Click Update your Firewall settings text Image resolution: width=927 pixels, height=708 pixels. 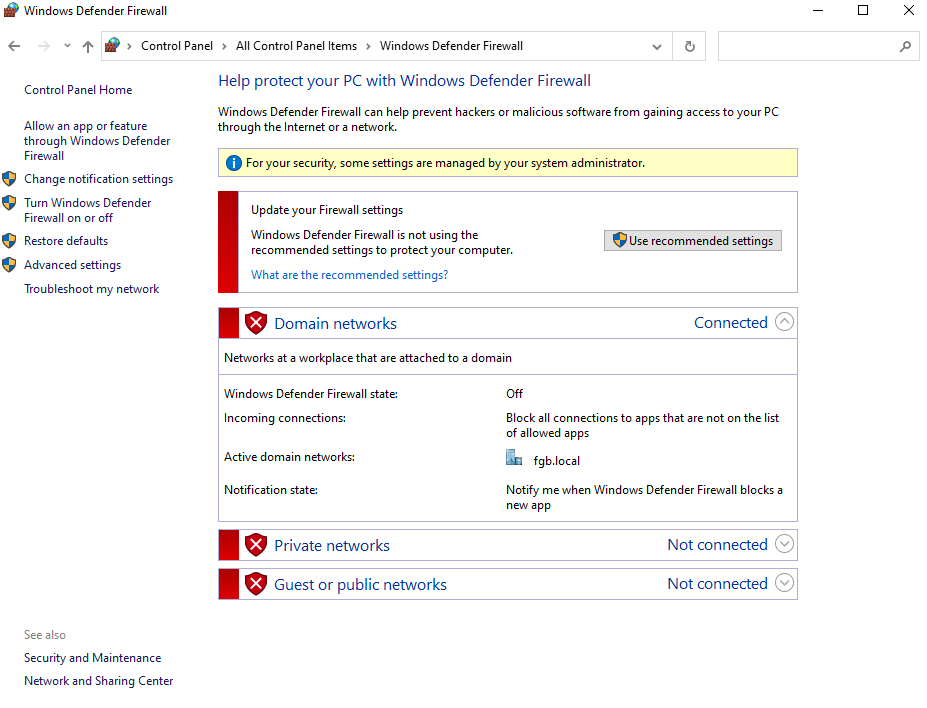point(327,210)
